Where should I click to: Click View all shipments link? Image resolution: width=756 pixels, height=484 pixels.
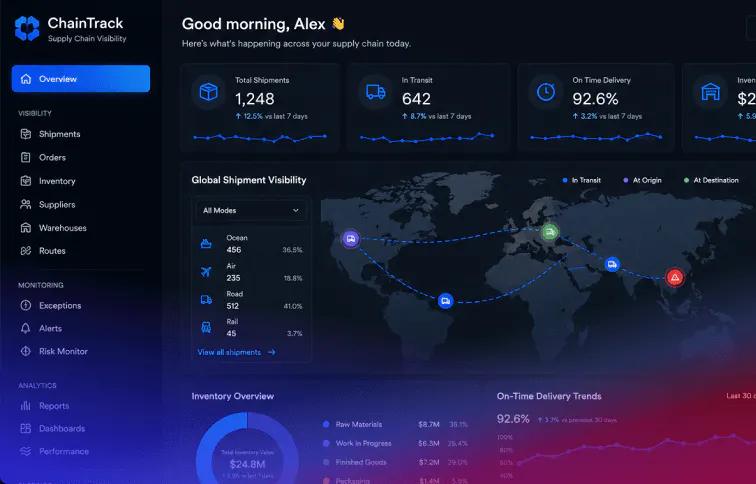pyautogui.click(x=236, y=352)
